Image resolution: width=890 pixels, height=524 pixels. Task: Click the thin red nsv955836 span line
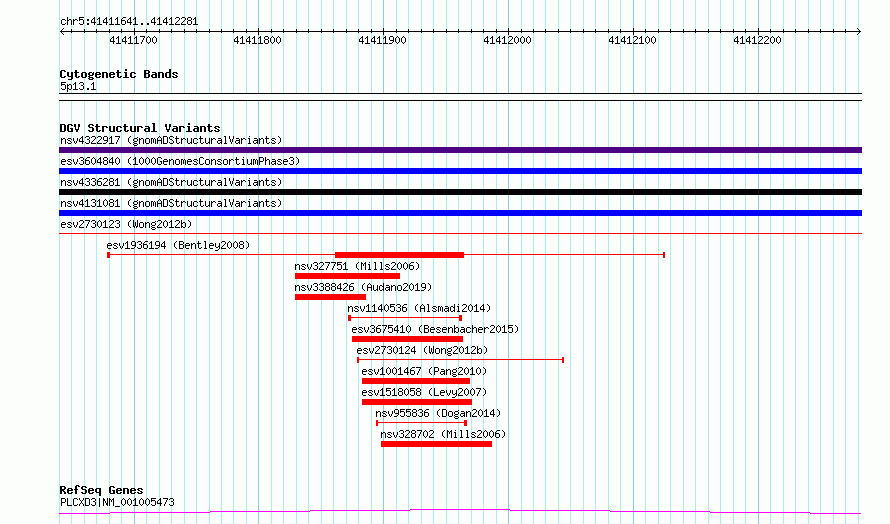(x=421, y=423)
